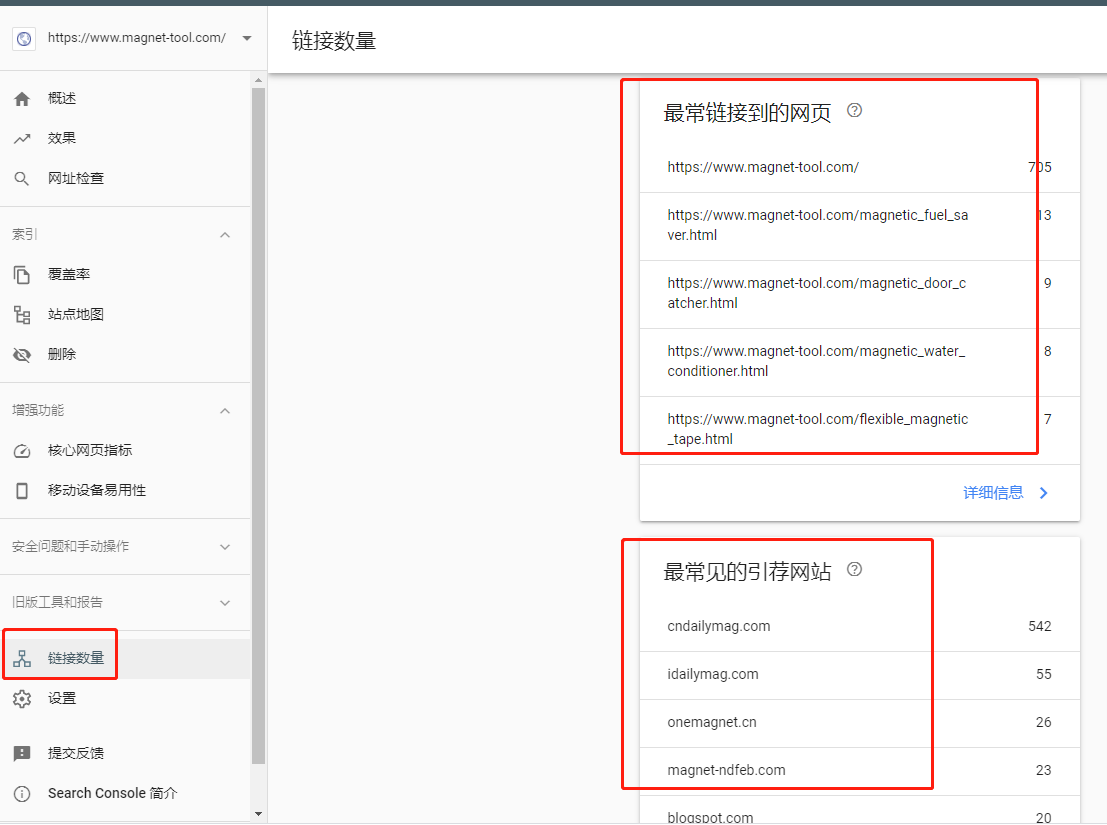The width and height of the screenshot is (1107, 825).
Task: Click the onemagnet.cn referrer row
Action: (859, 723)
